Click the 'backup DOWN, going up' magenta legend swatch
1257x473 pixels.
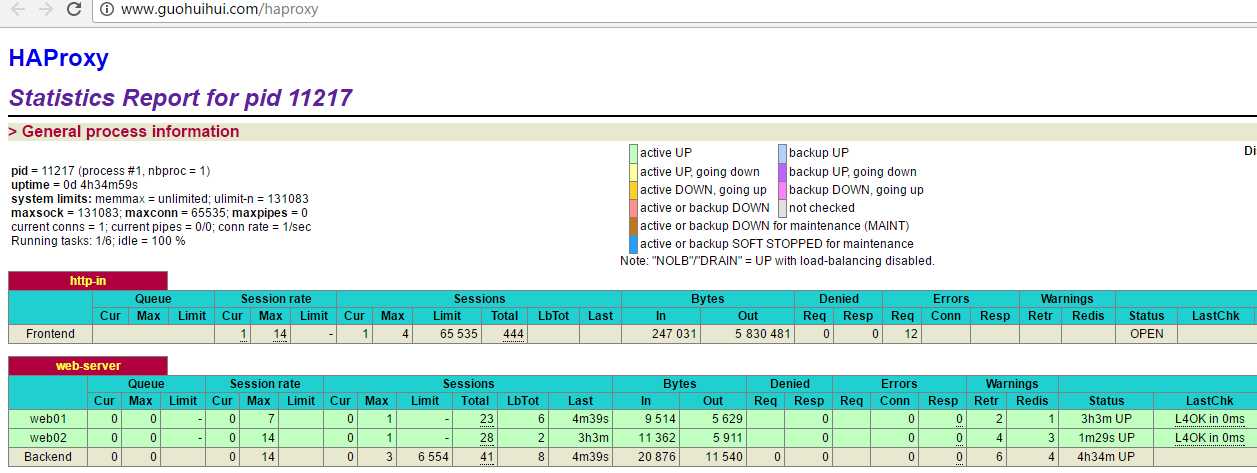click(782, 189)
